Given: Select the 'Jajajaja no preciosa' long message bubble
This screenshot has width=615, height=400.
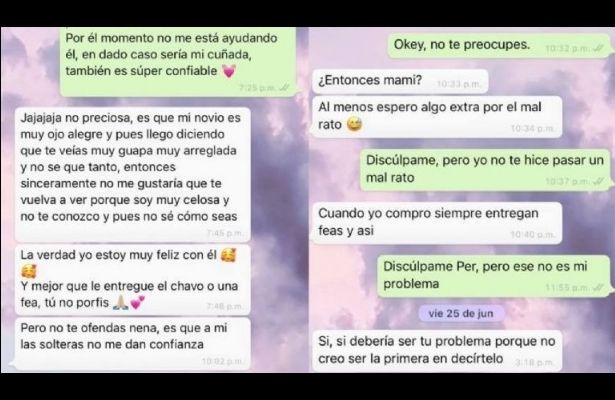Looking at the screenshot, I should point(133,175).
